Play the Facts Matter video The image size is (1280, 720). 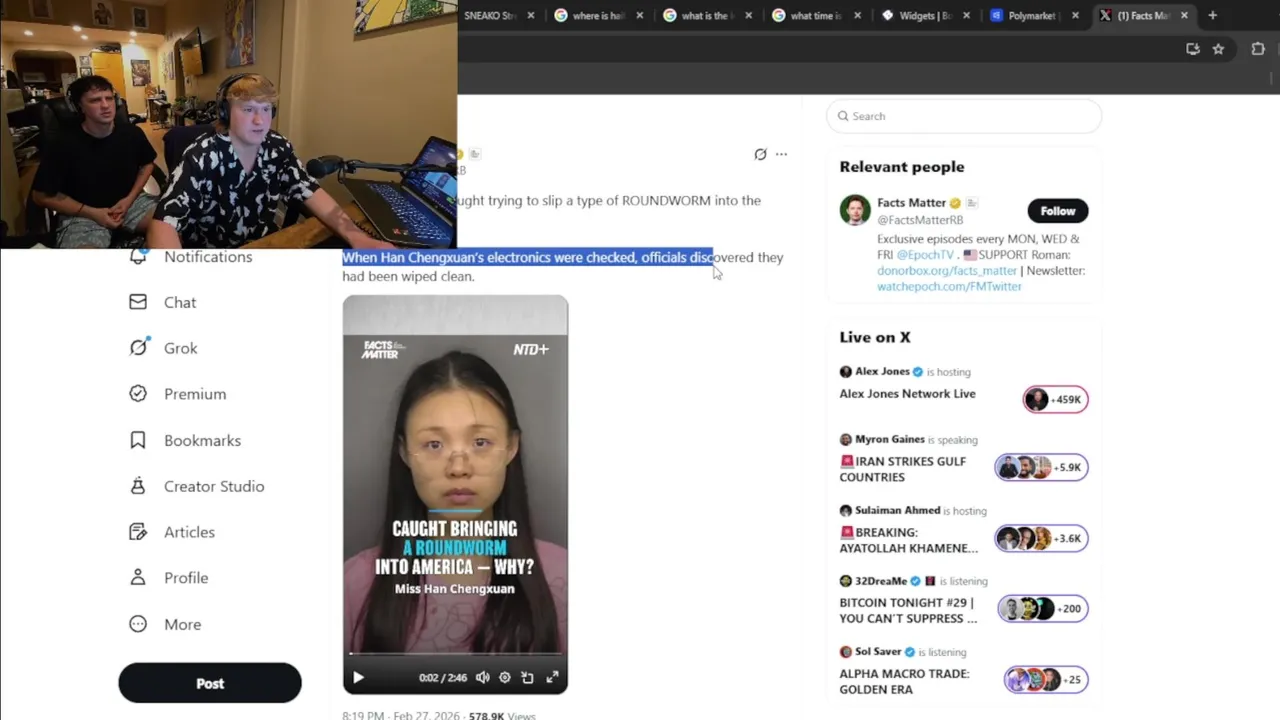point(358,677)
